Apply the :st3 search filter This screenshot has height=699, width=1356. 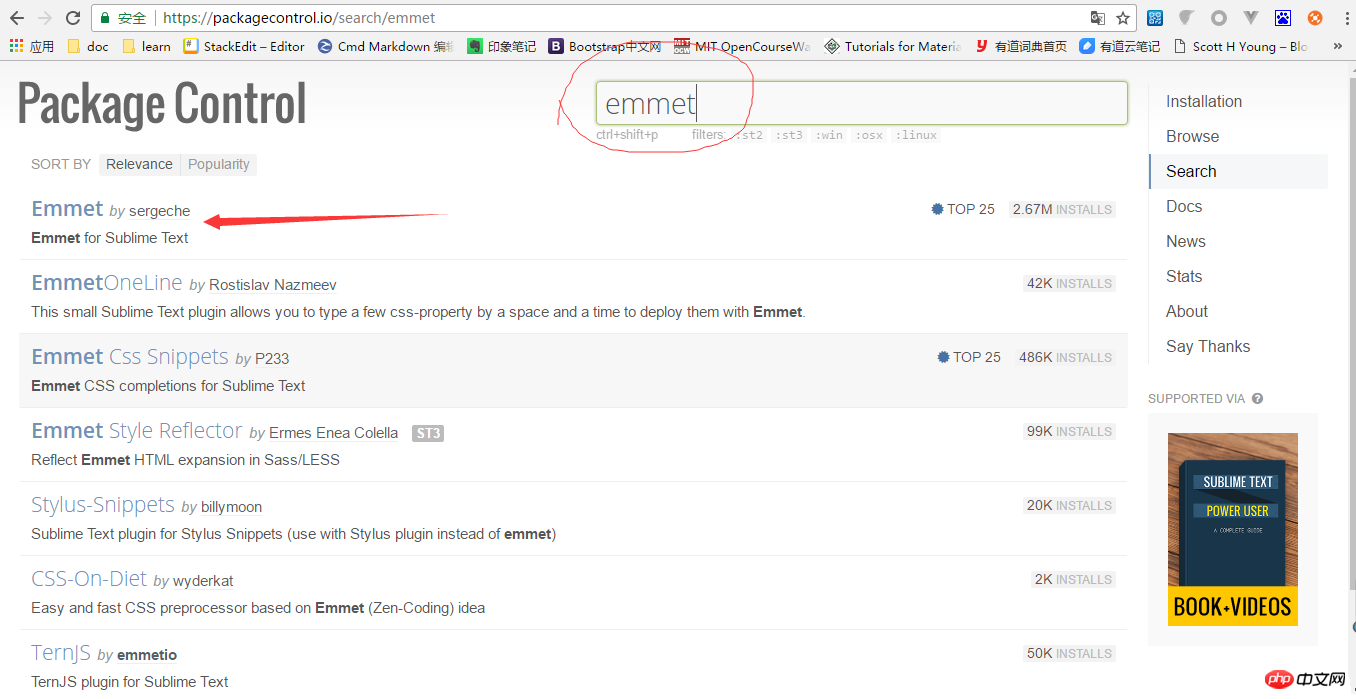(x=788, y=135)
